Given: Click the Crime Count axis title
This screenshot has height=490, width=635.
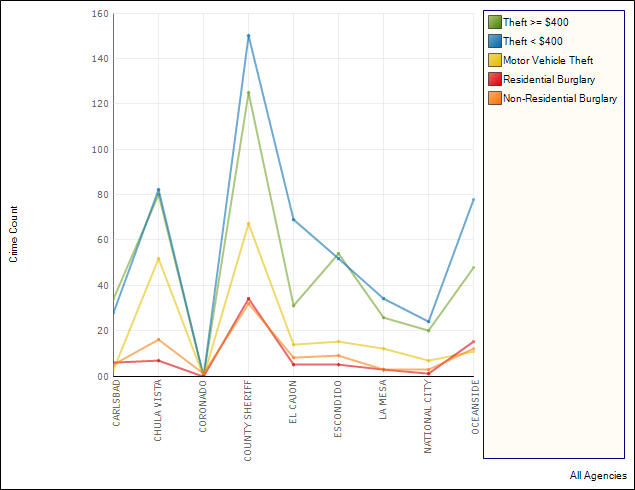Looking at the screenshot, I should pos(14,235).
